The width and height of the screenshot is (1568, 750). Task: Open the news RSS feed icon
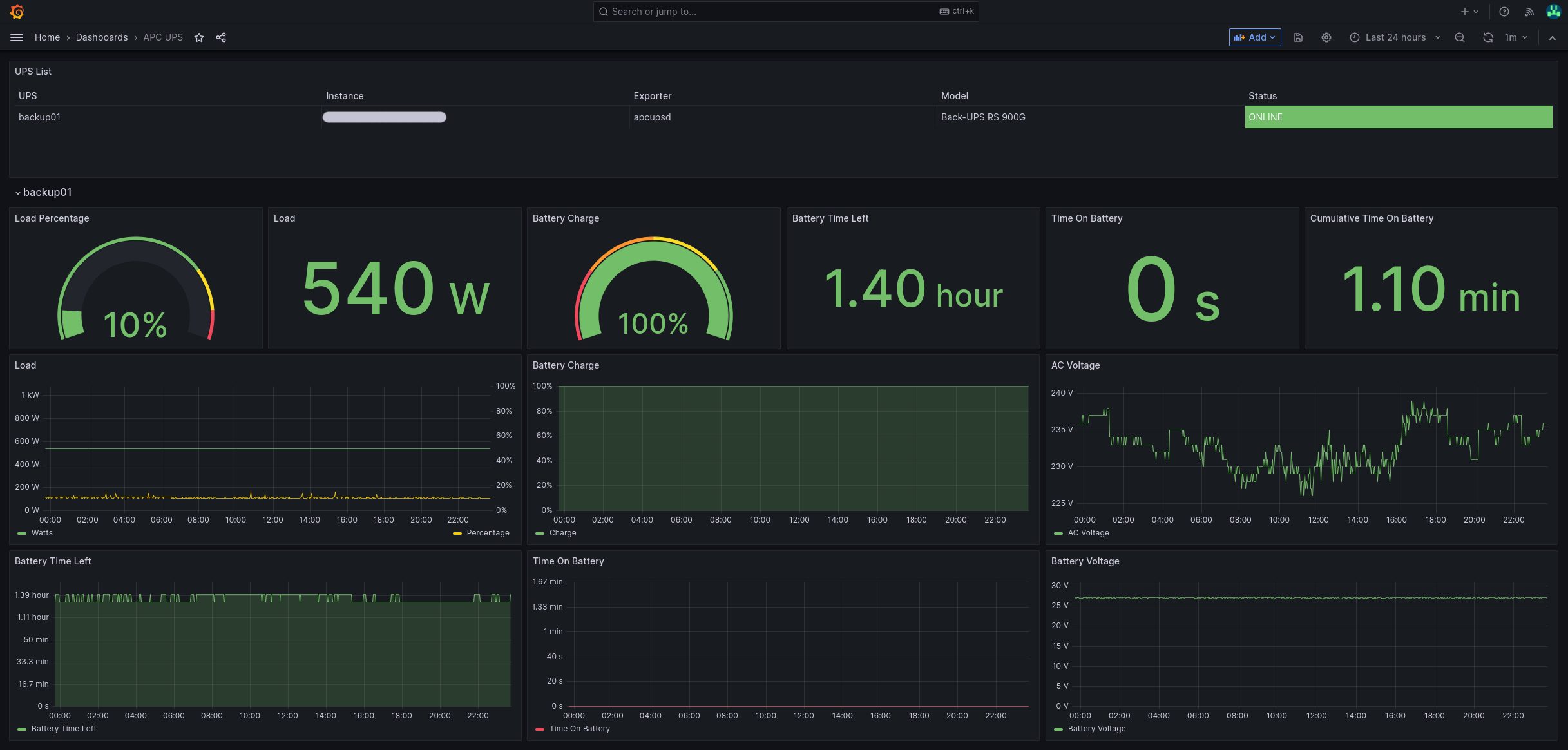(x=1529, y=12)
